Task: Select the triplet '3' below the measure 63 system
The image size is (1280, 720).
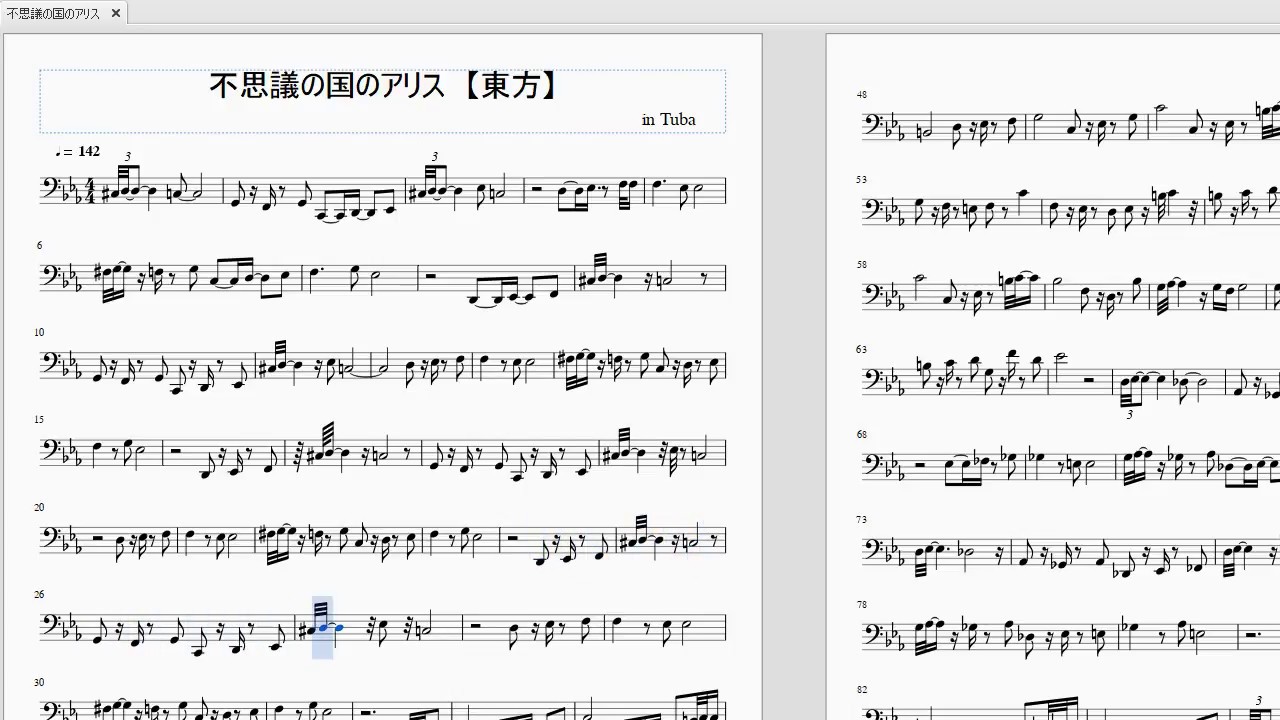Action: click(x=1130, y=414)
